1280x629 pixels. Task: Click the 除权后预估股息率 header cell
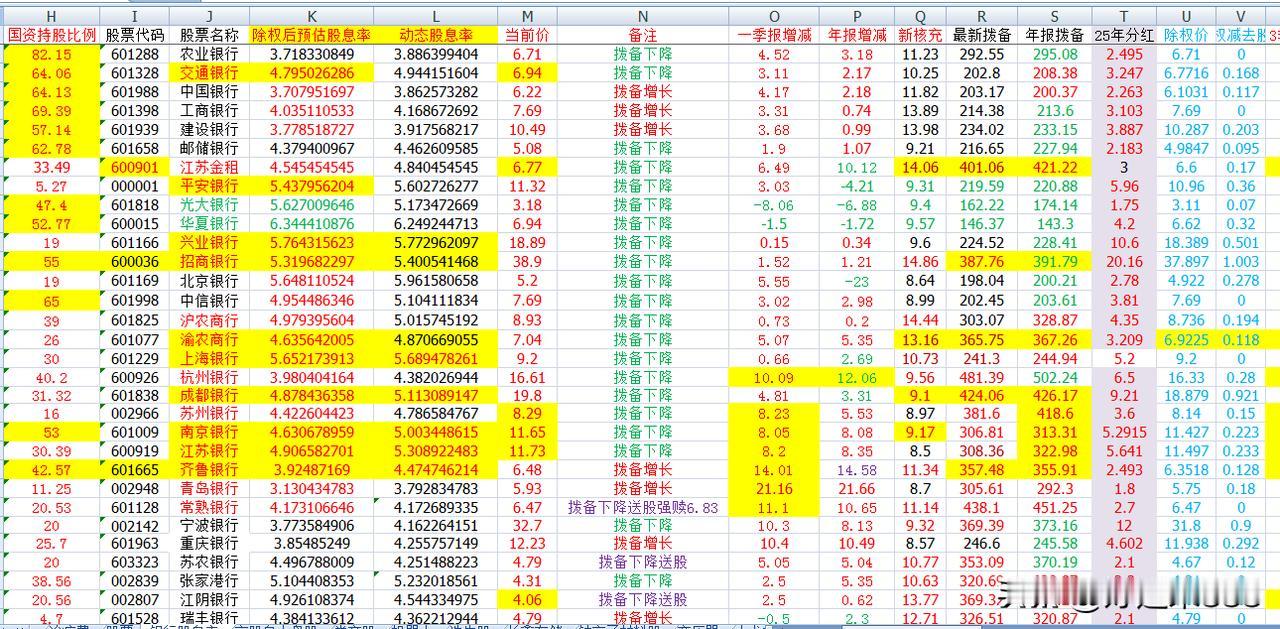(311, 35)
